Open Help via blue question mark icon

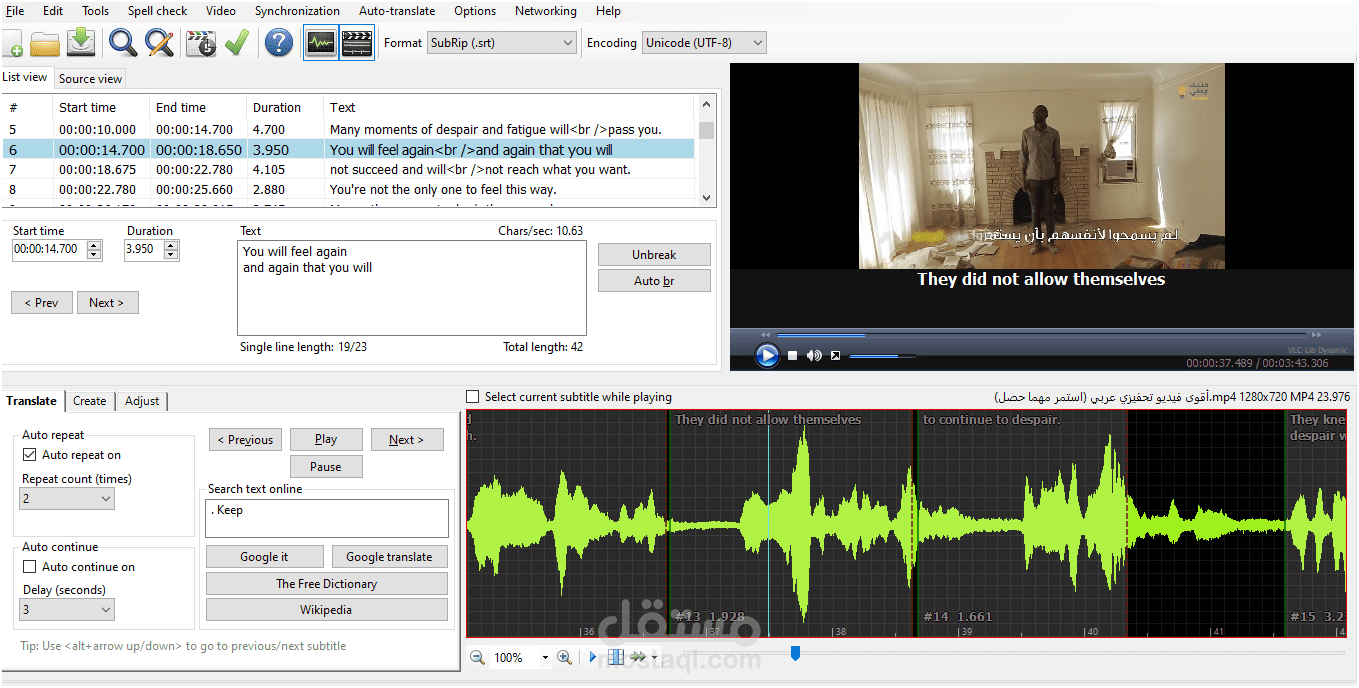tap(279, 43)
